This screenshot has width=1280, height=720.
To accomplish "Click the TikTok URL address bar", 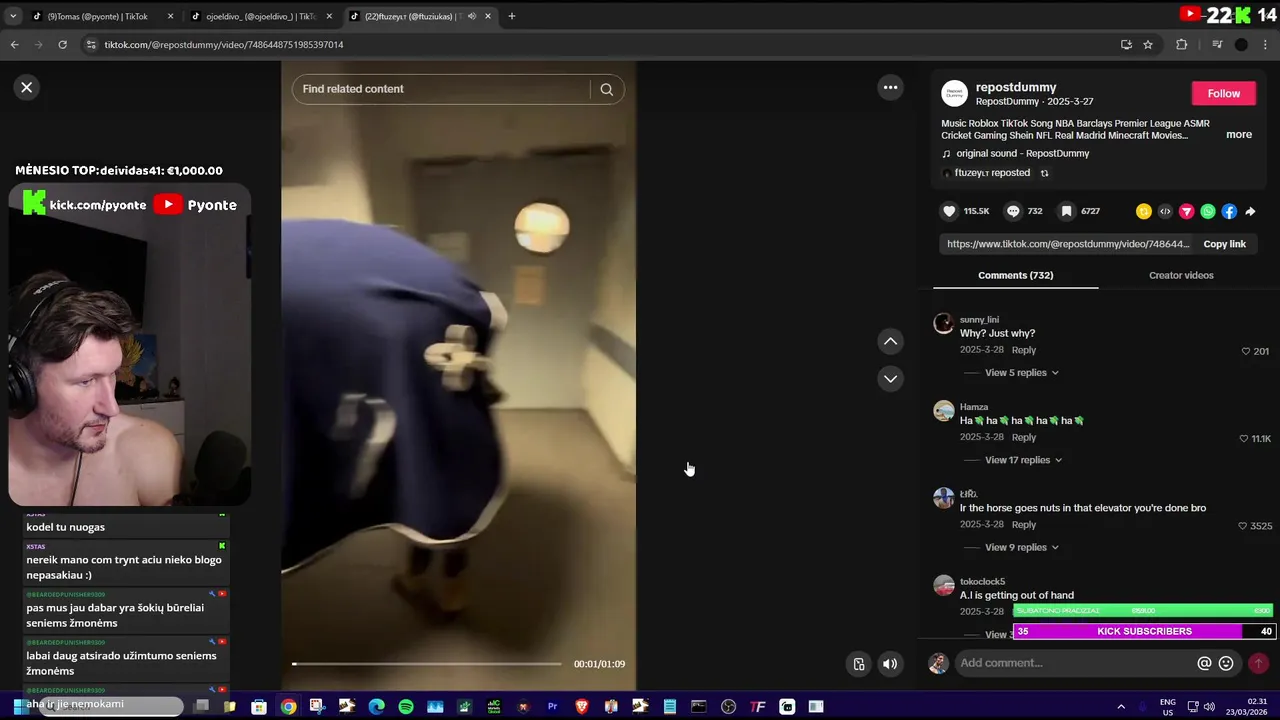I will 600,44.
